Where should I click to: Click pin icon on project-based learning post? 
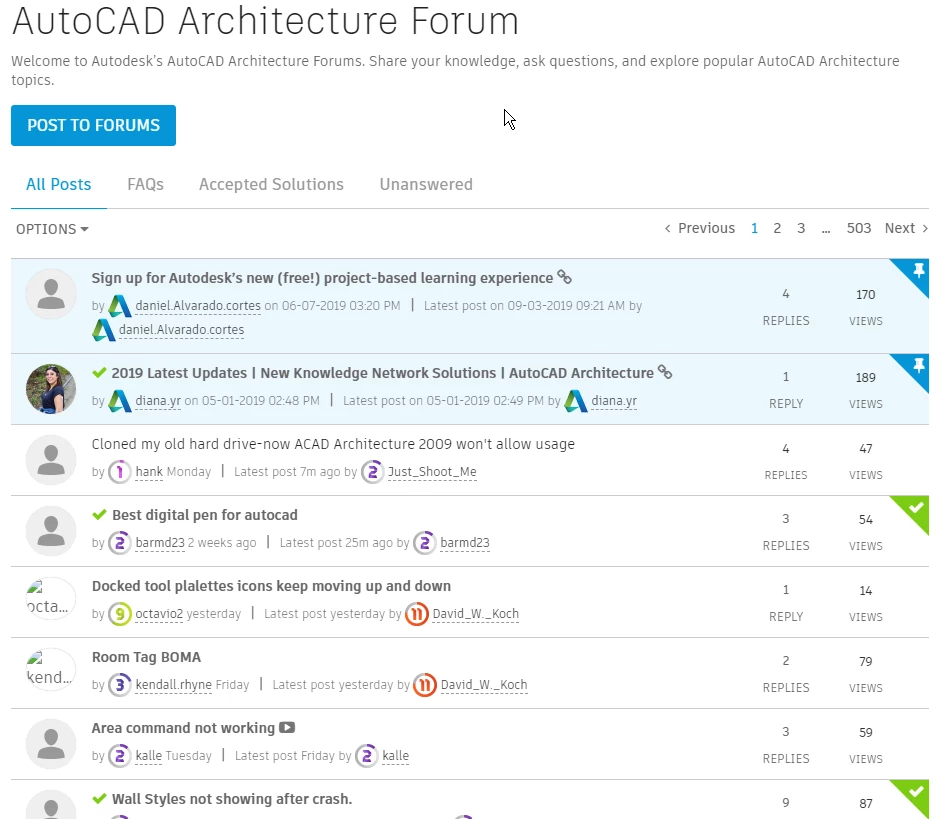coord(918,270)
